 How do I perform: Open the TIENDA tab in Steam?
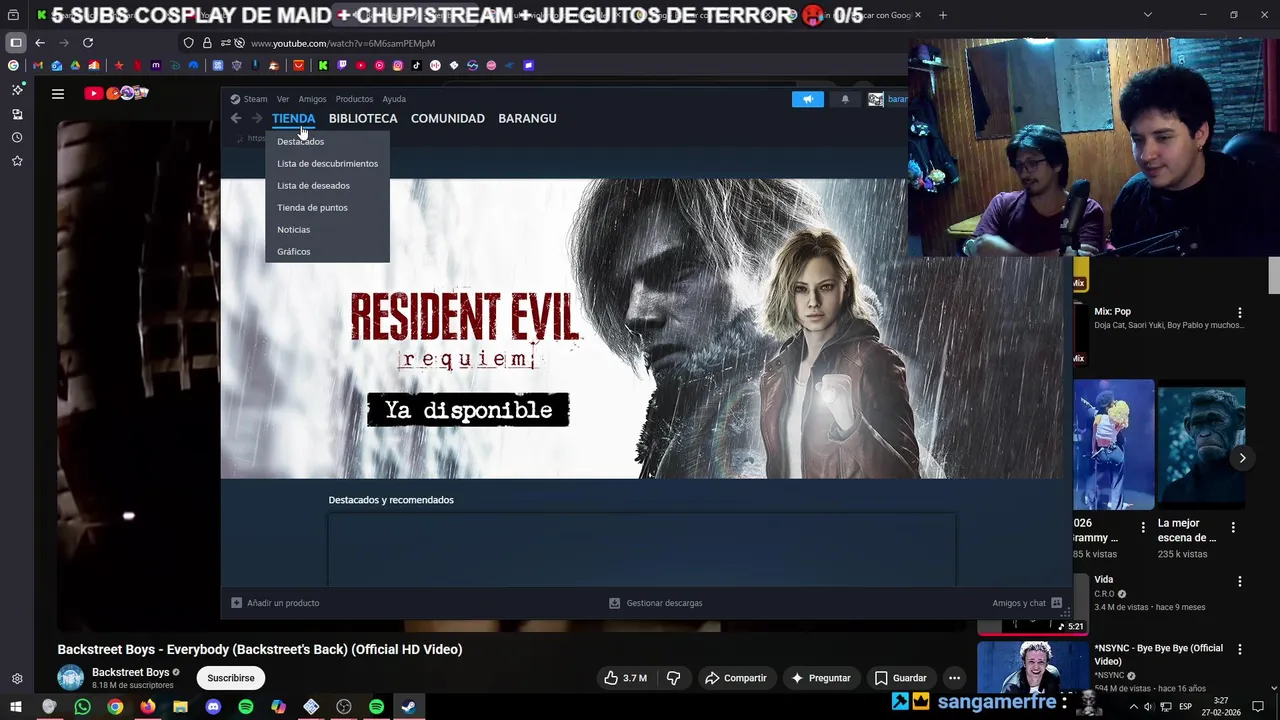(x=293, y=118)
